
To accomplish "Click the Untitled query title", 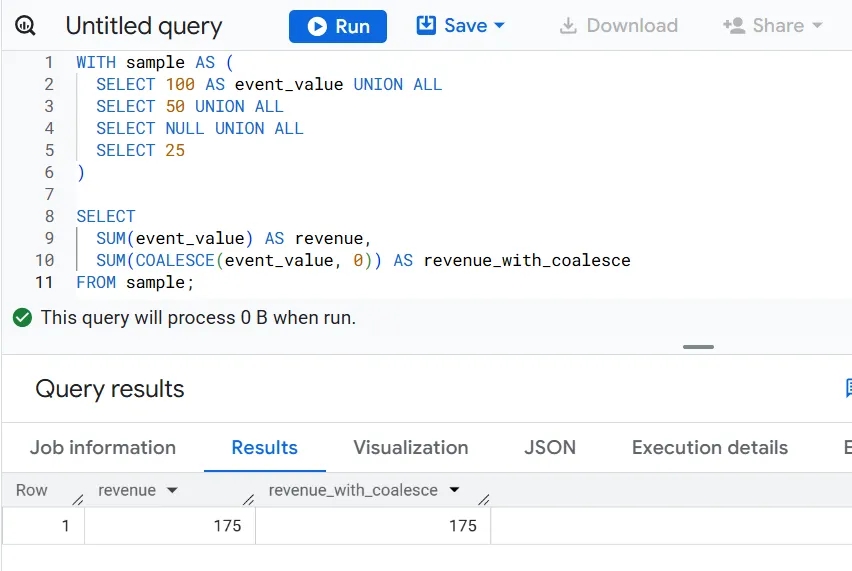I will [144, 26].
